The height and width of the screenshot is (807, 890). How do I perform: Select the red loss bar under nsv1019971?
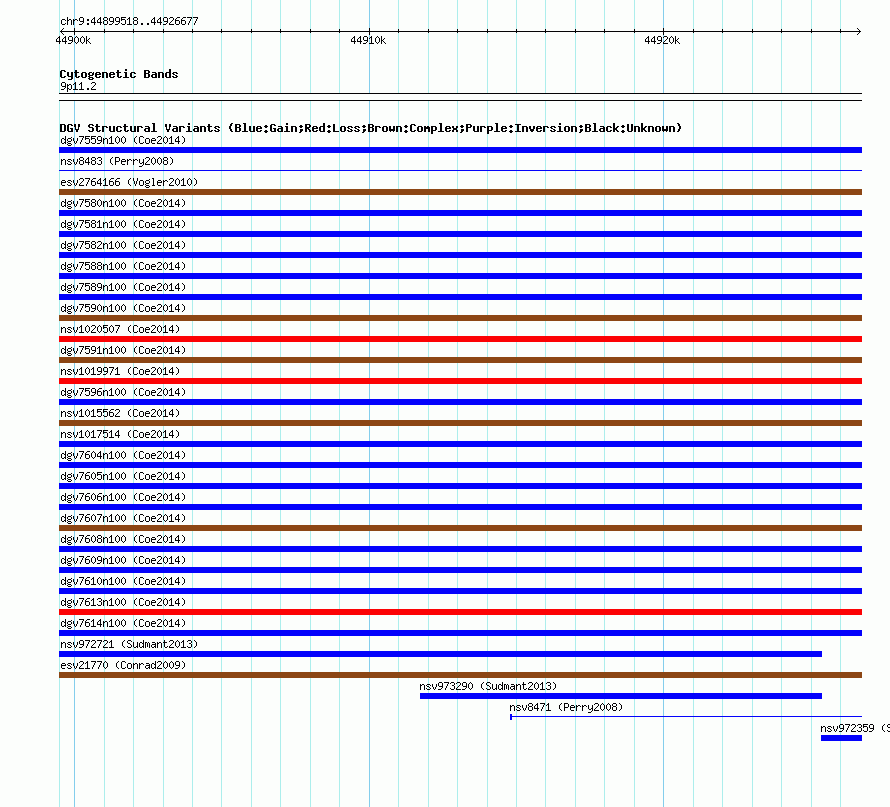tap(460, 381)
